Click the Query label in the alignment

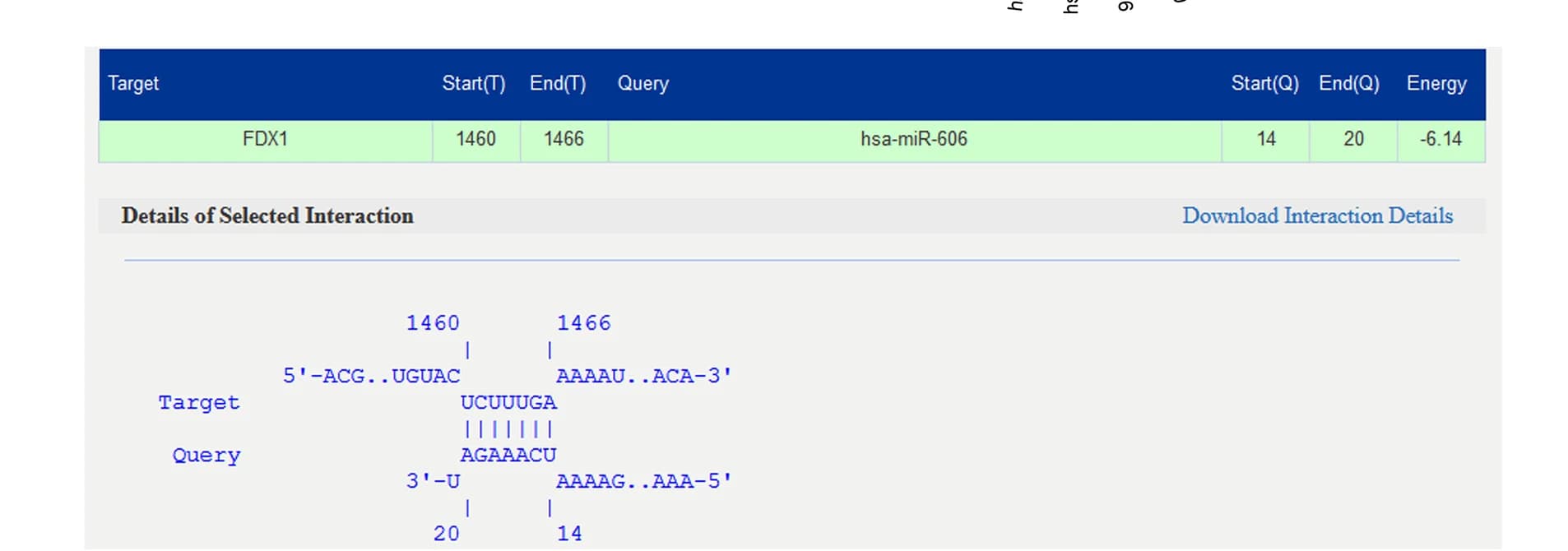(206, 456)
